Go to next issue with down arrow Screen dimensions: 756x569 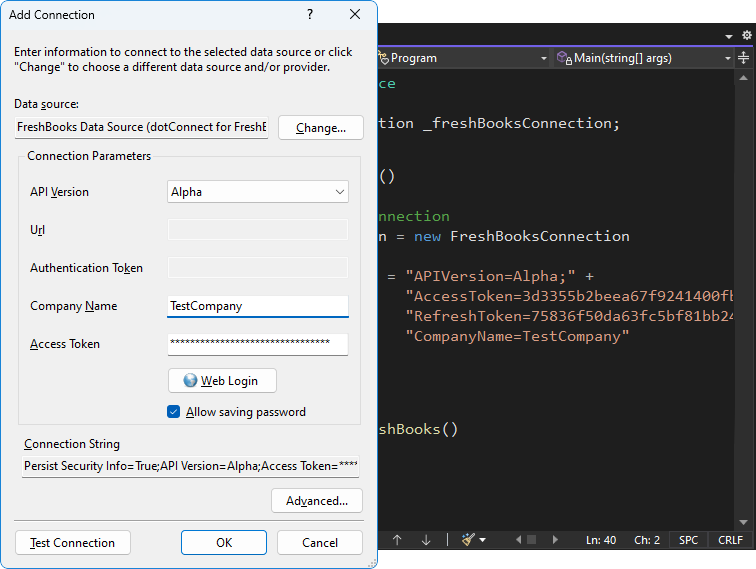tap(426, 540)
